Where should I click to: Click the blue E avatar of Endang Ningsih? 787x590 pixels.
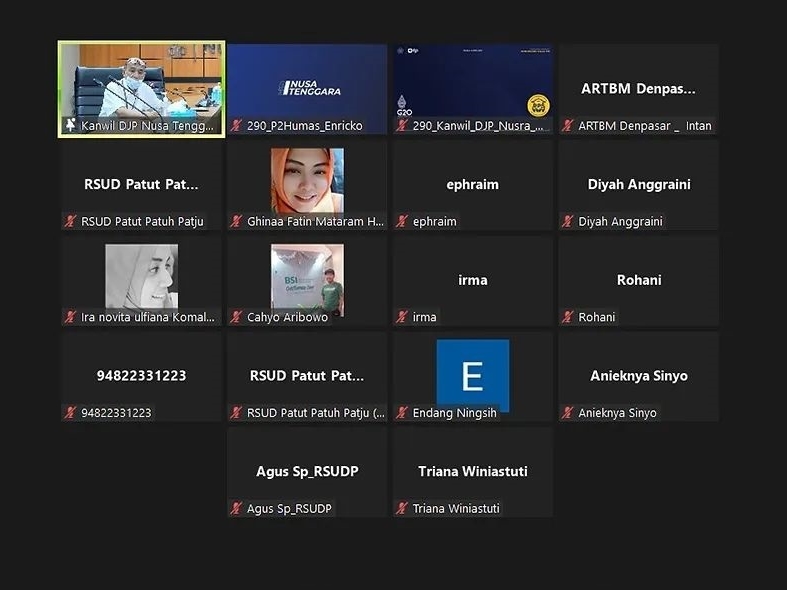(472, 374)
